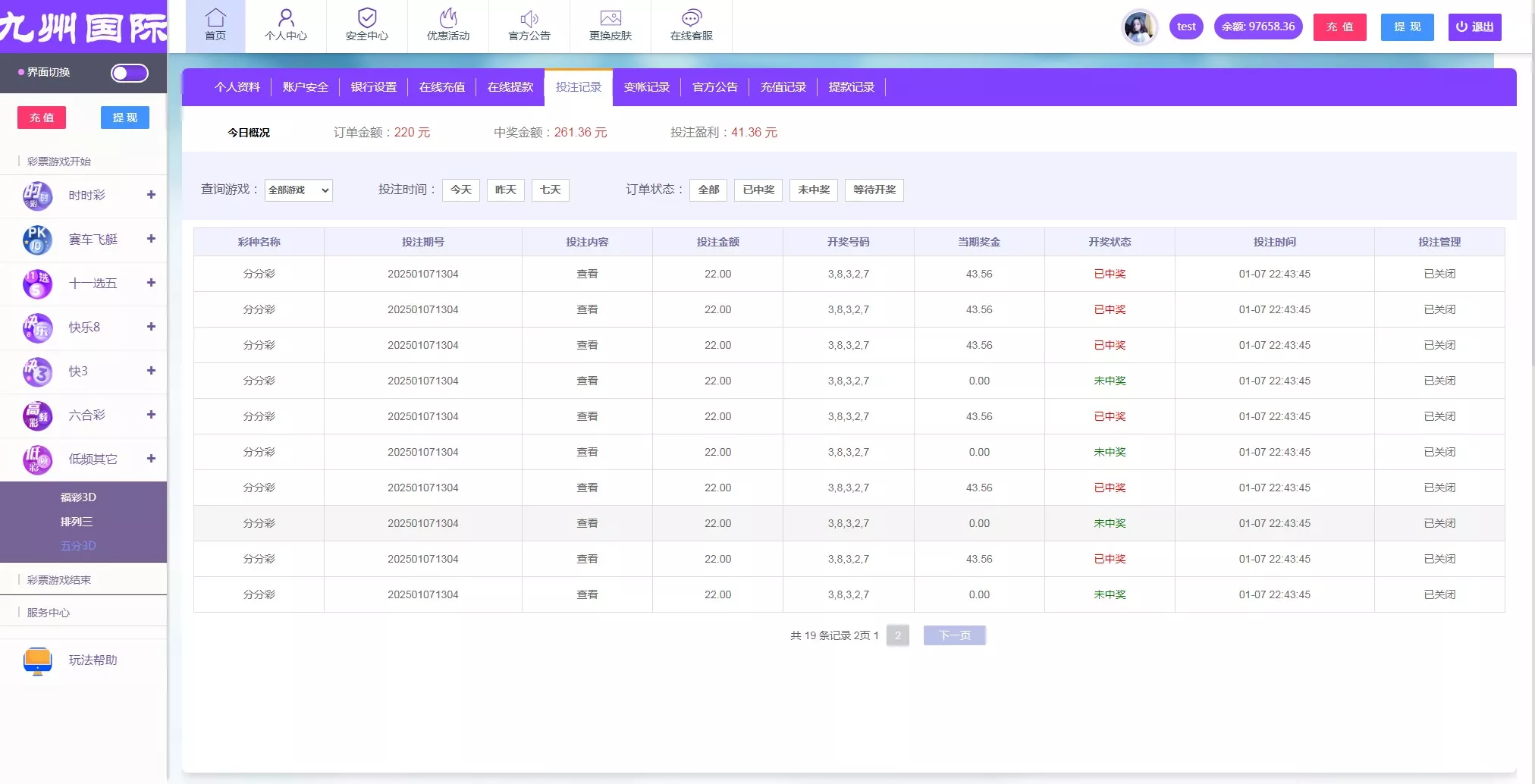Go to 下一页 of records
The image size is (1535, 784).
tap(954, 635)
